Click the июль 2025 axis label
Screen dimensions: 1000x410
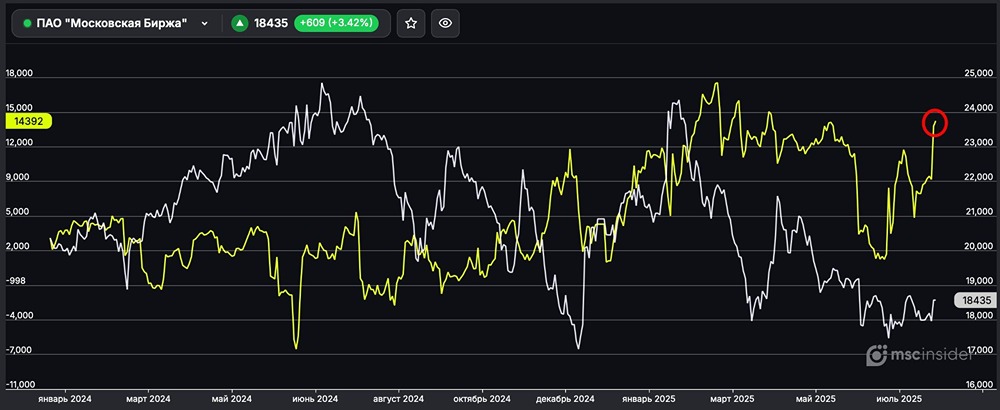[900, 399]
